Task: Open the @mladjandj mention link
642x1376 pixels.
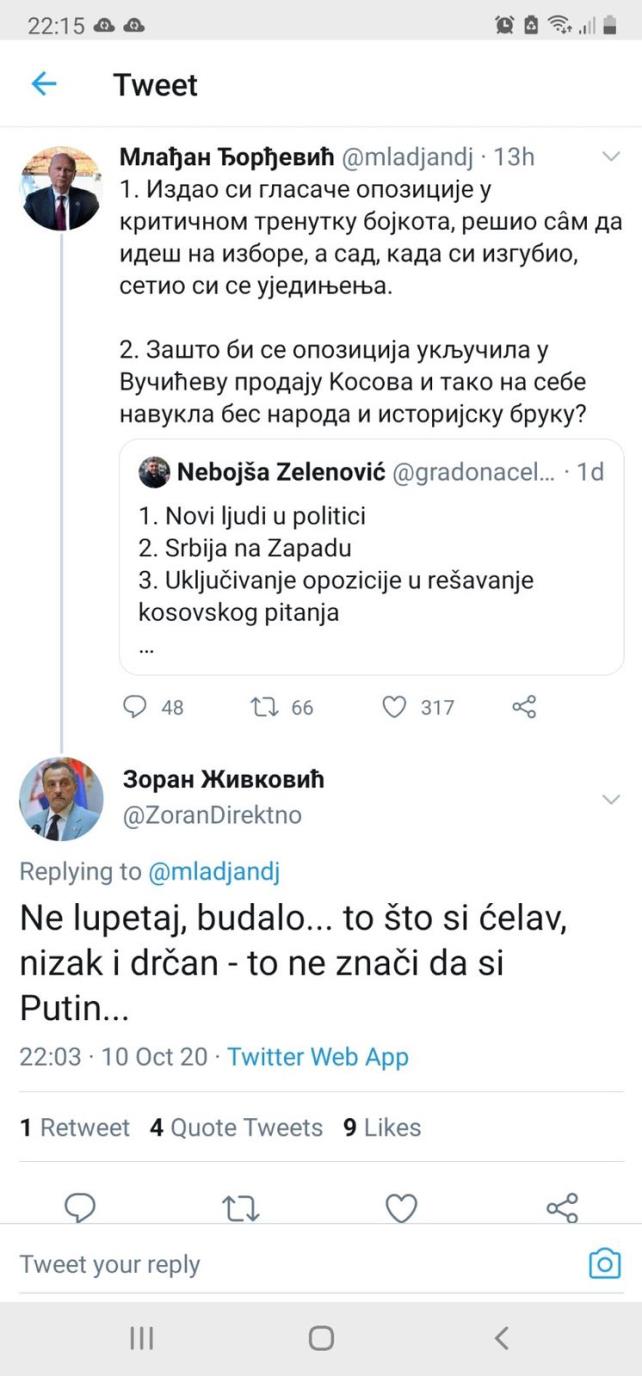Action: pyautogui.click(x=214, y=871)
